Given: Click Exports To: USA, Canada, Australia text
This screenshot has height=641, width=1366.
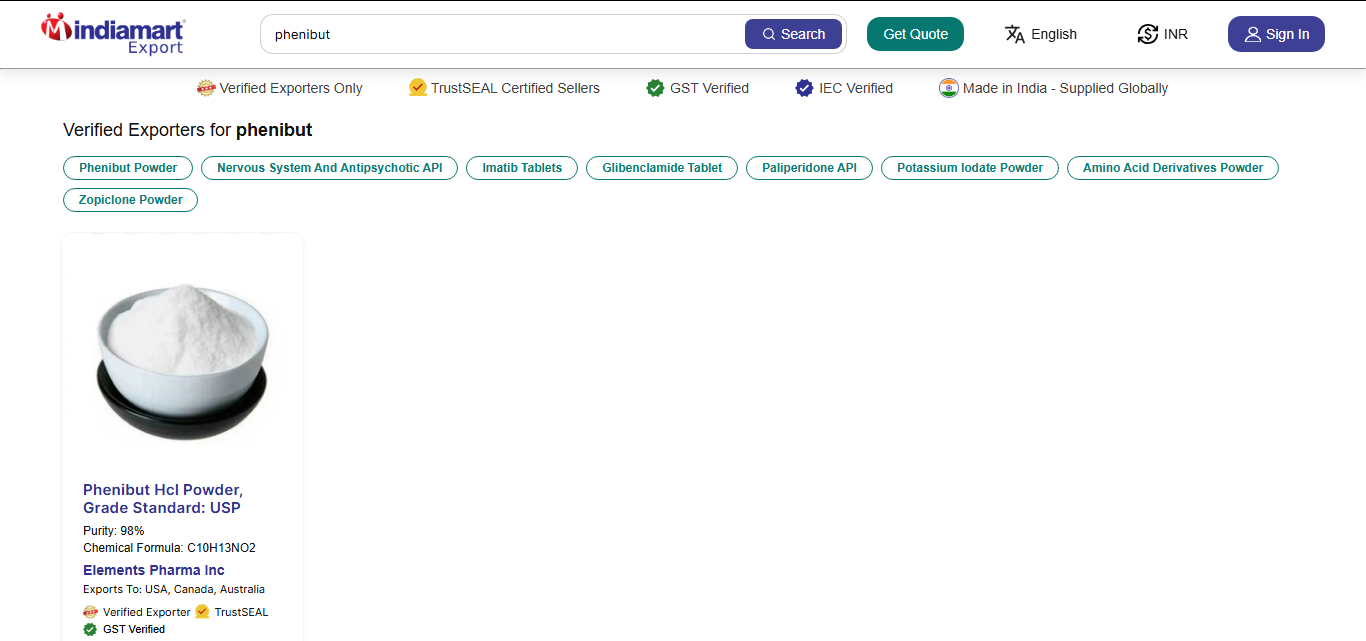Looking at the screenshot, I should click(x=174, y=589).
